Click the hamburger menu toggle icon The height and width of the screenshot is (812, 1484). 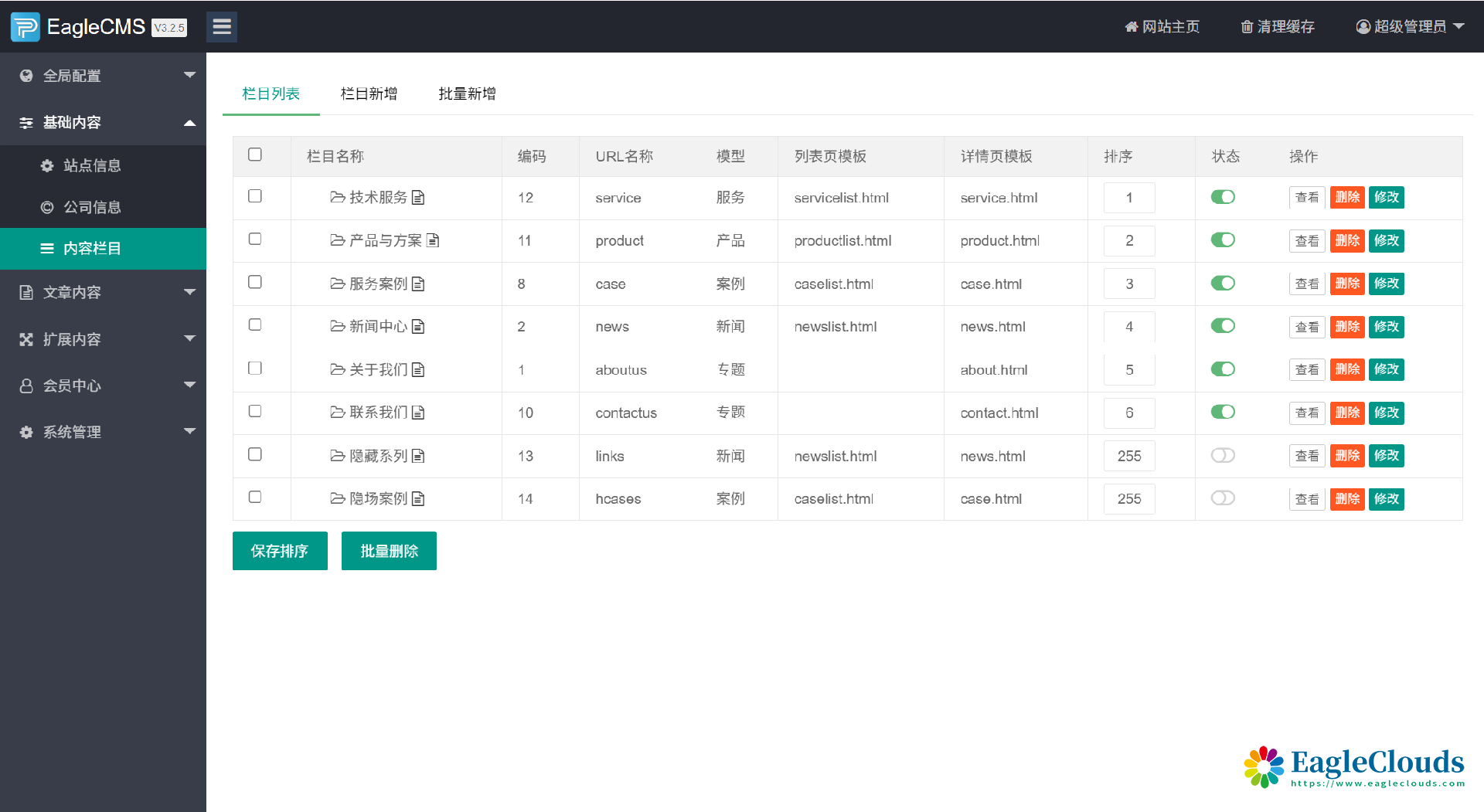[x=222, y=27]
